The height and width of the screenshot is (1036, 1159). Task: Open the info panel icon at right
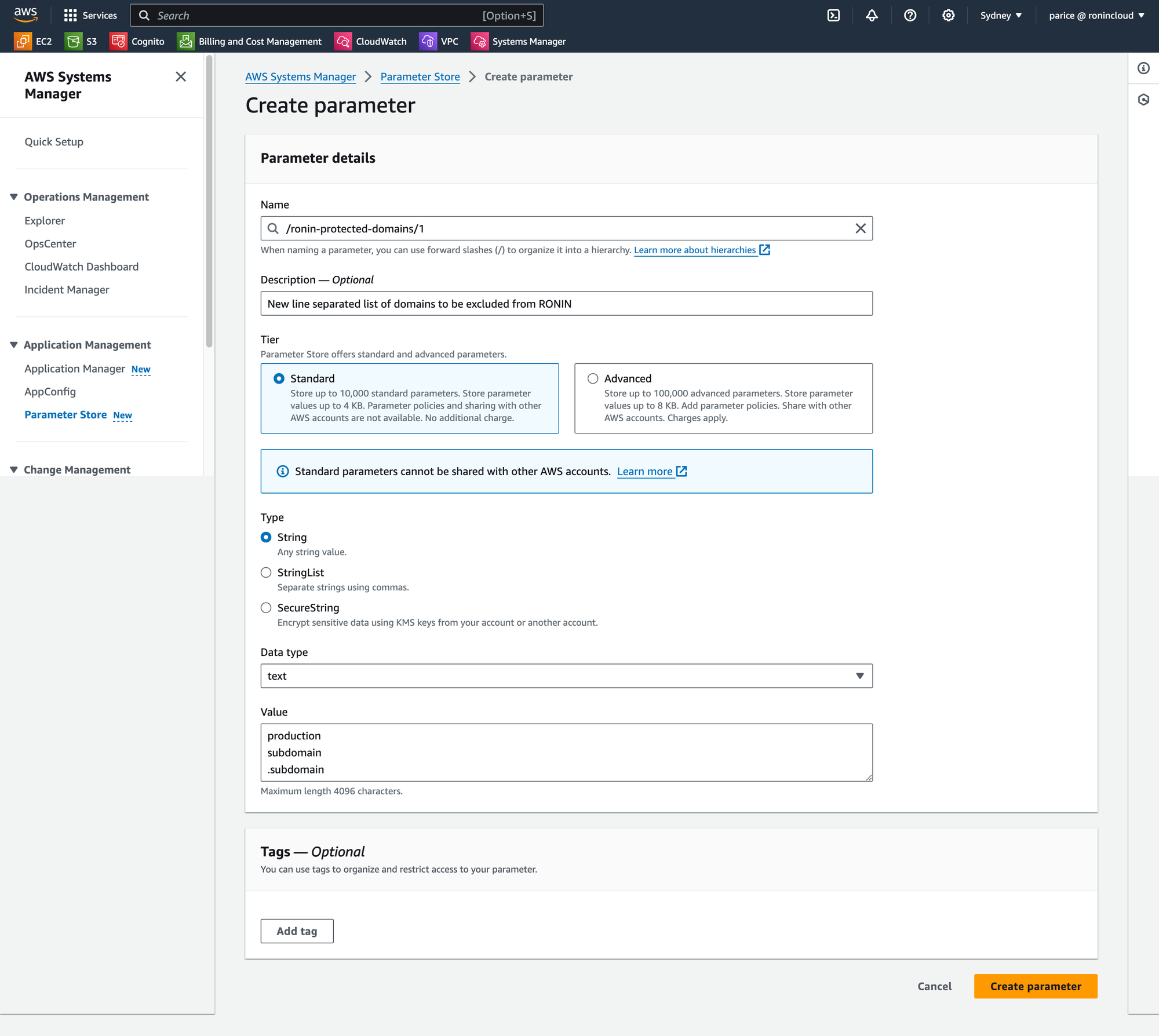(x=1143, y=68)
